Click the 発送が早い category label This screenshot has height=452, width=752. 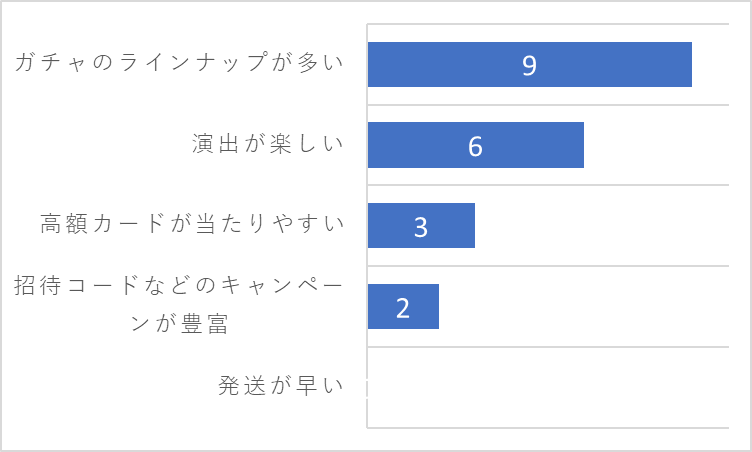(x=281, y=385)
